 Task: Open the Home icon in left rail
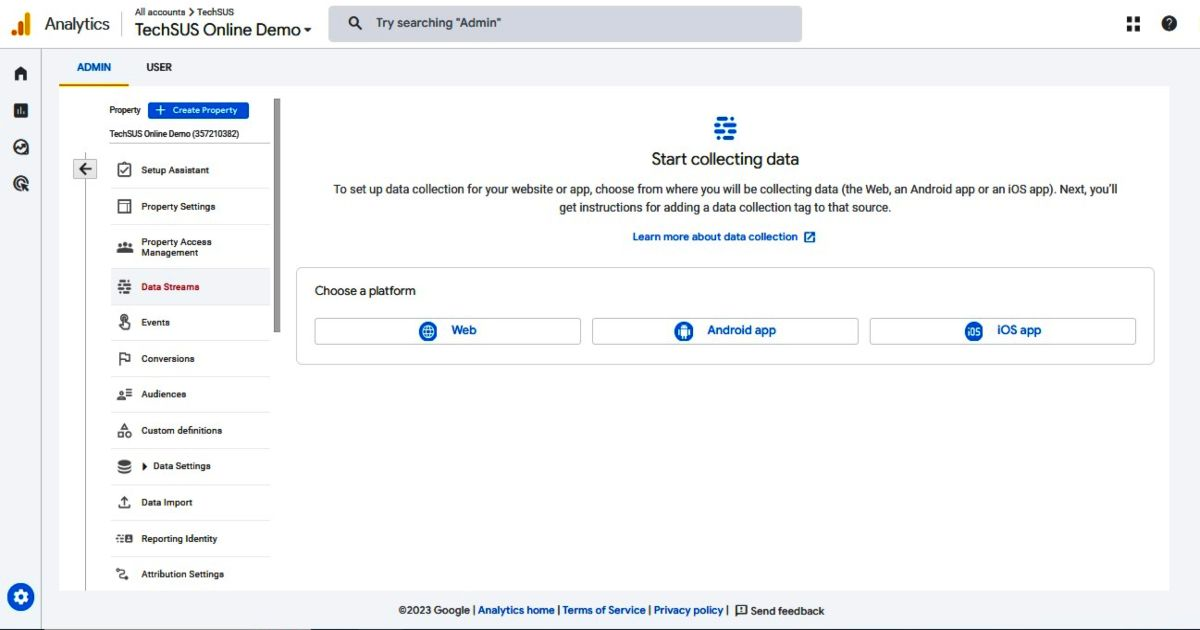pyautogui.click(x=21, y=74)
